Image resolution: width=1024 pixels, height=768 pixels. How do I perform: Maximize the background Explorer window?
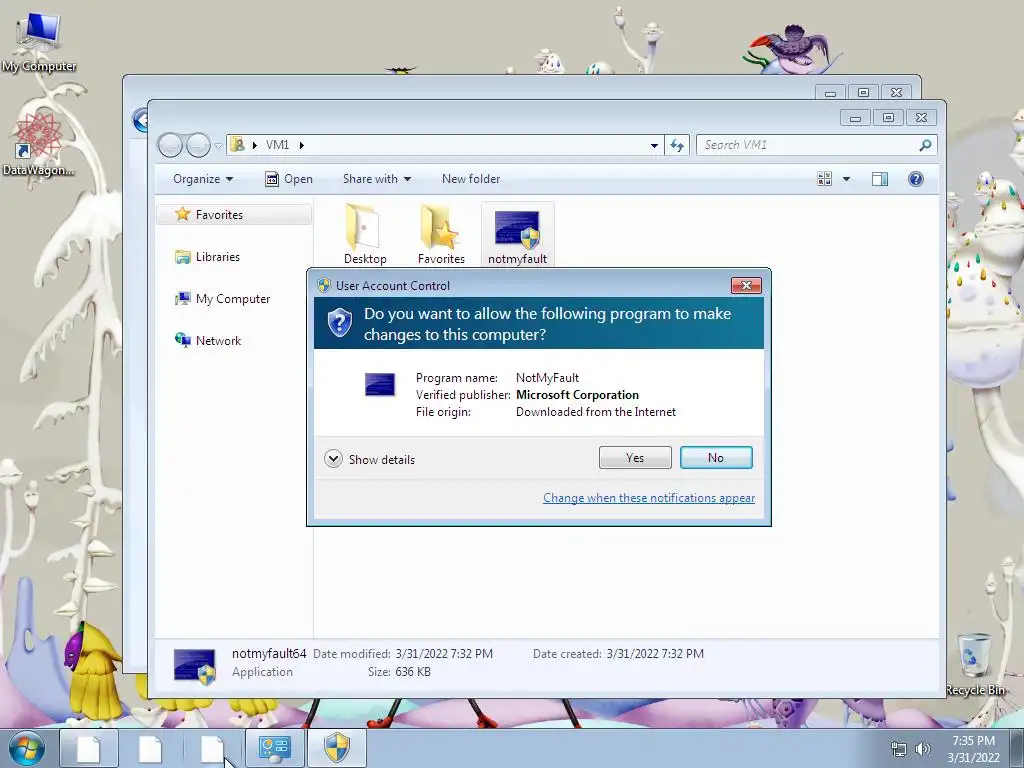pyautogui.click(x=863, y=93)
